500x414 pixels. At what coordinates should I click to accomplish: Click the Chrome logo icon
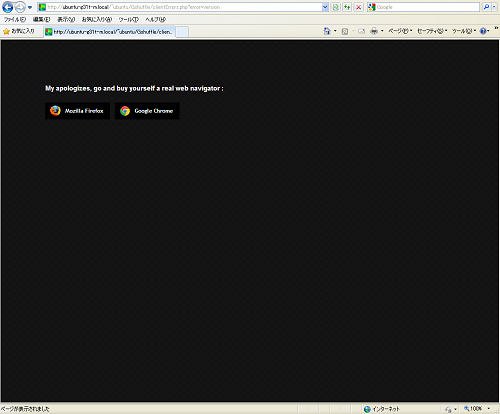(125, 111)
